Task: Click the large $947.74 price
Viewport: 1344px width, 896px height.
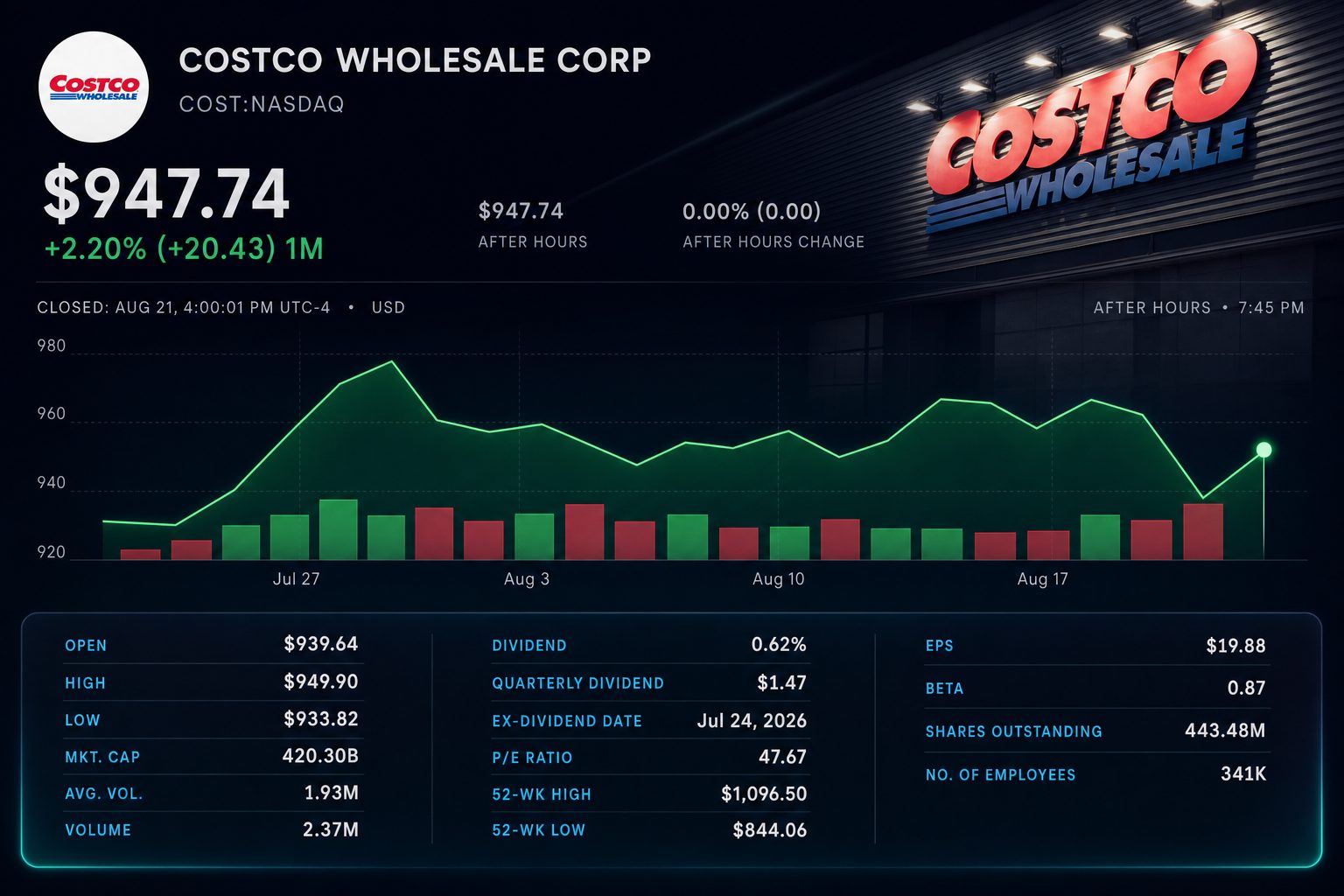Action: click(x=166, y=194)
